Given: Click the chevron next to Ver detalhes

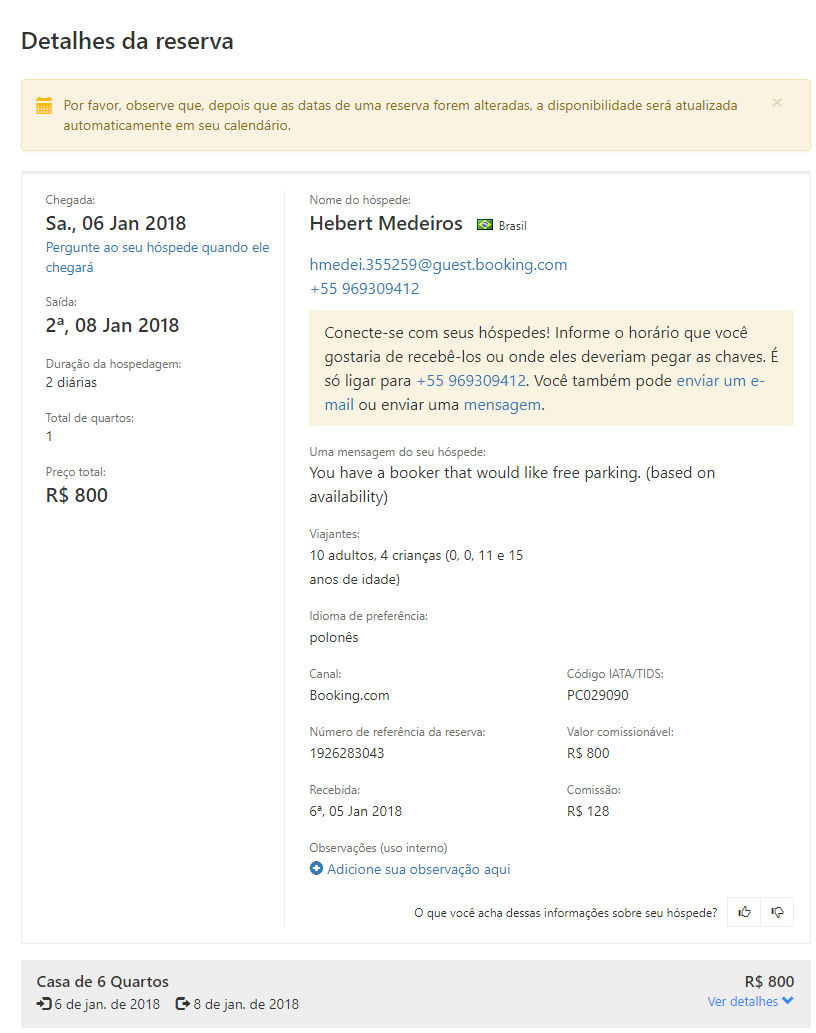Looking at the screenshot, I should click(x=788, y=1001).
